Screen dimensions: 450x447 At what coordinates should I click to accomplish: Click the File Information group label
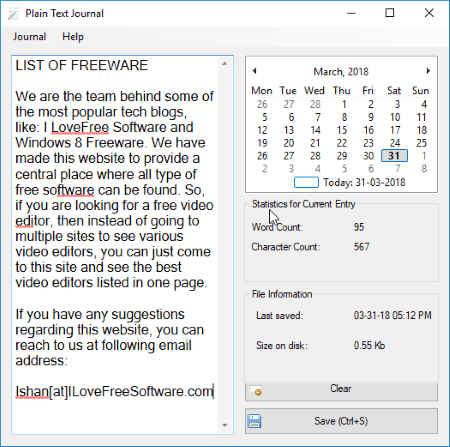pyautogui.click(x=282, y=294)
